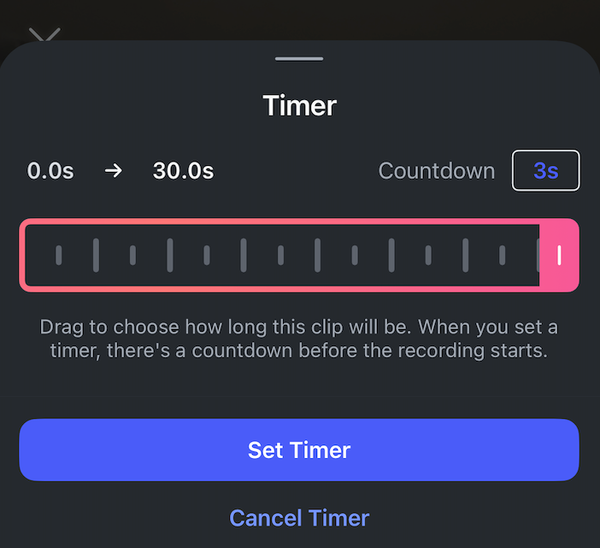This screenshot has height=548, width=600.
Task: Click the first tall tick on the slider
Action: [96, 255]
